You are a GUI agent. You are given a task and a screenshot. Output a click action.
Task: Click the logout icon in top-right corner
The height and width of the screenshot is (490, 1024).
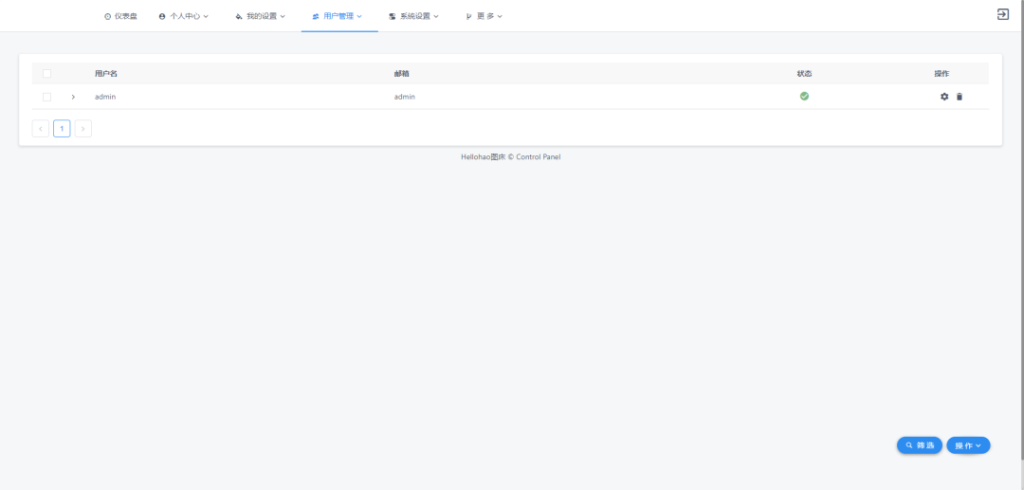pos(1003,14)
